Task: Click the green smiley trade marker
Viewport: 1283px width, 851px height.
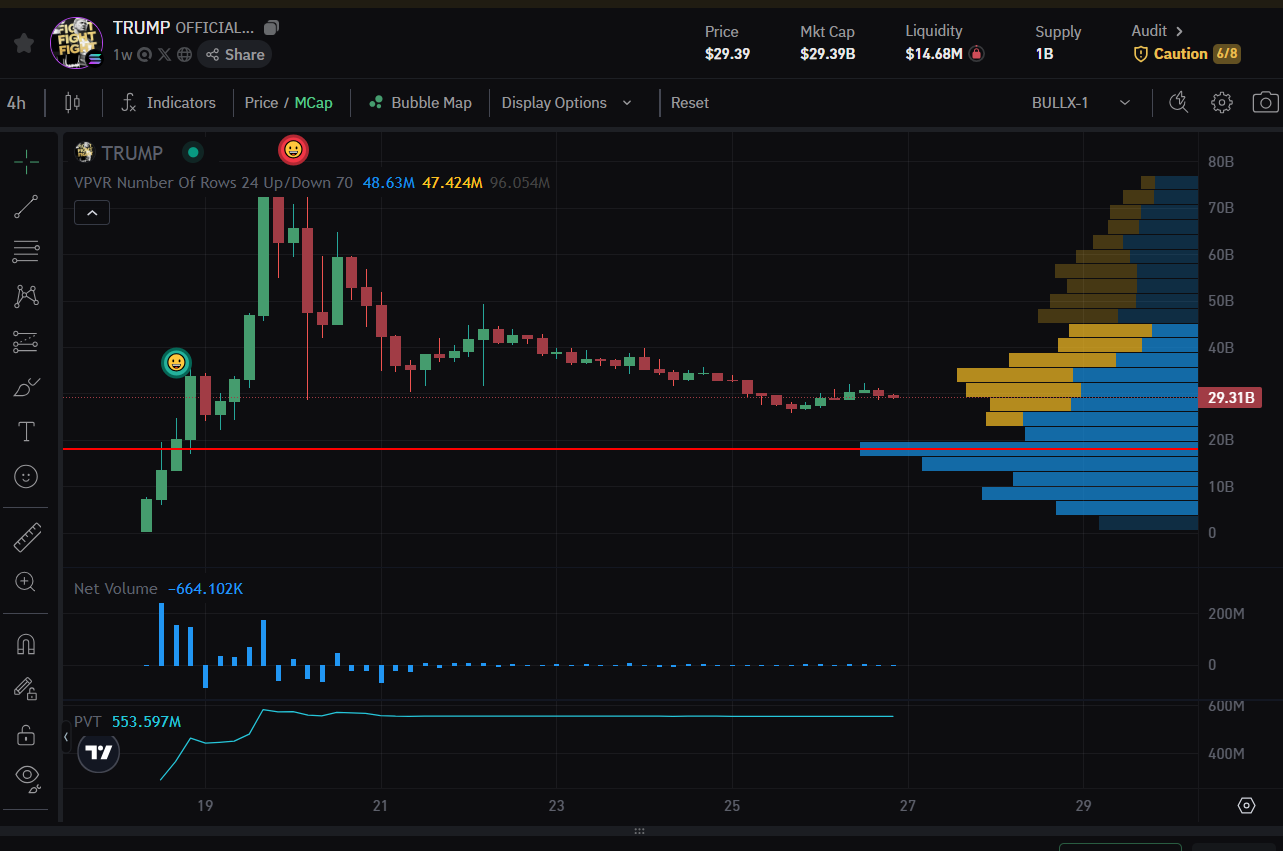Action: coord(176,362)
